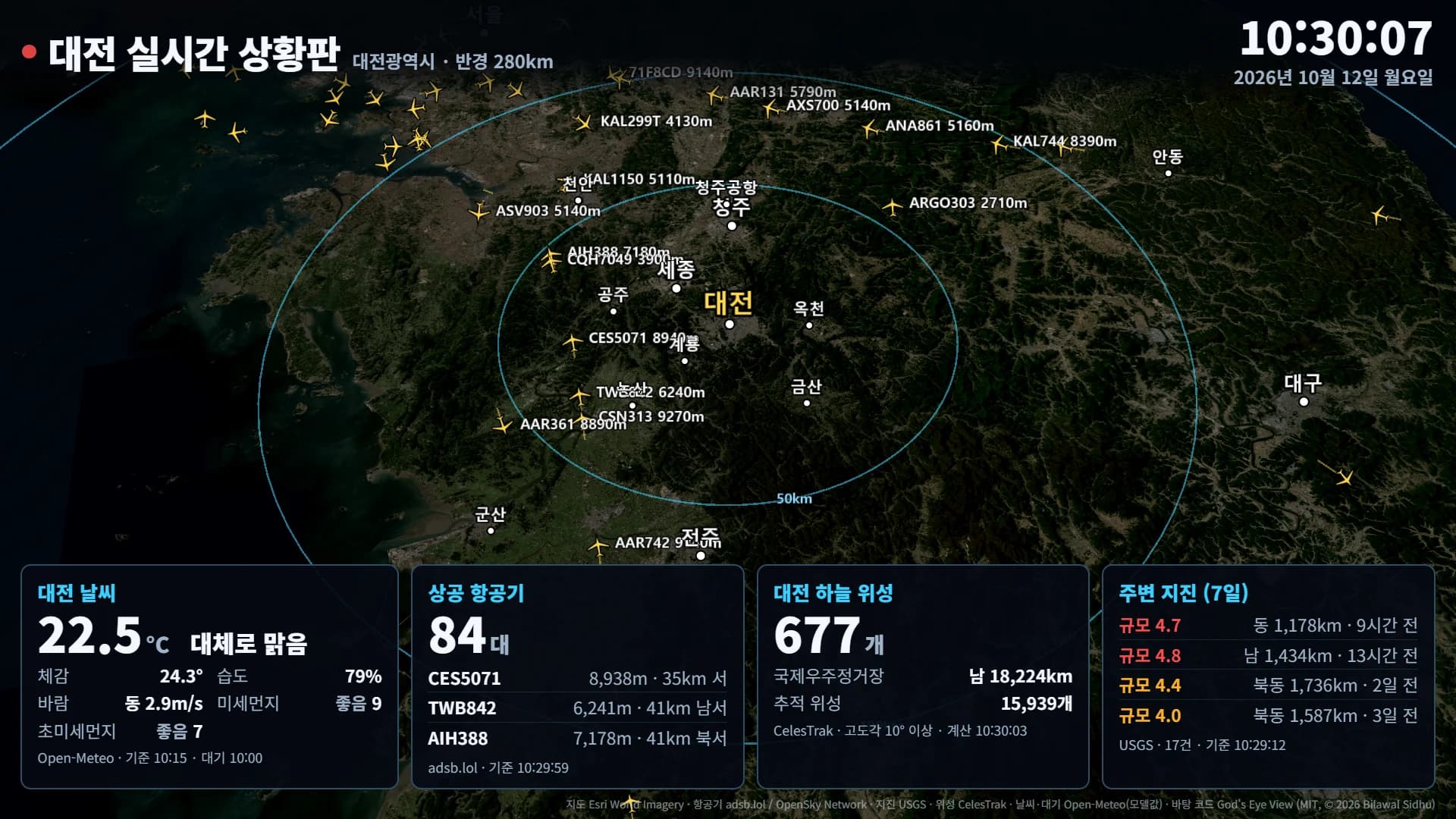
Task: Select the 세종 city marker dot
Action: tap(676, 288)
